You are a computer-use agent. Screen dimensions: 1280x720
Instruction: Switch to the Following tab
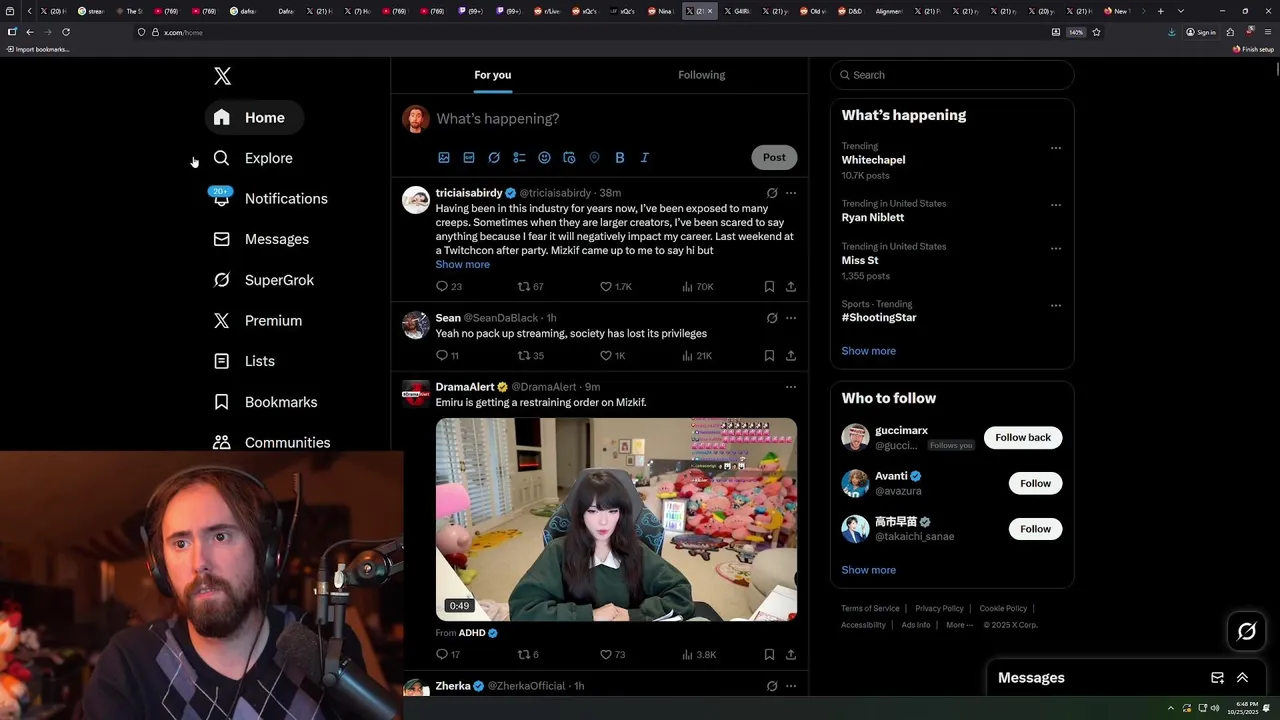[x=702, y=75]
